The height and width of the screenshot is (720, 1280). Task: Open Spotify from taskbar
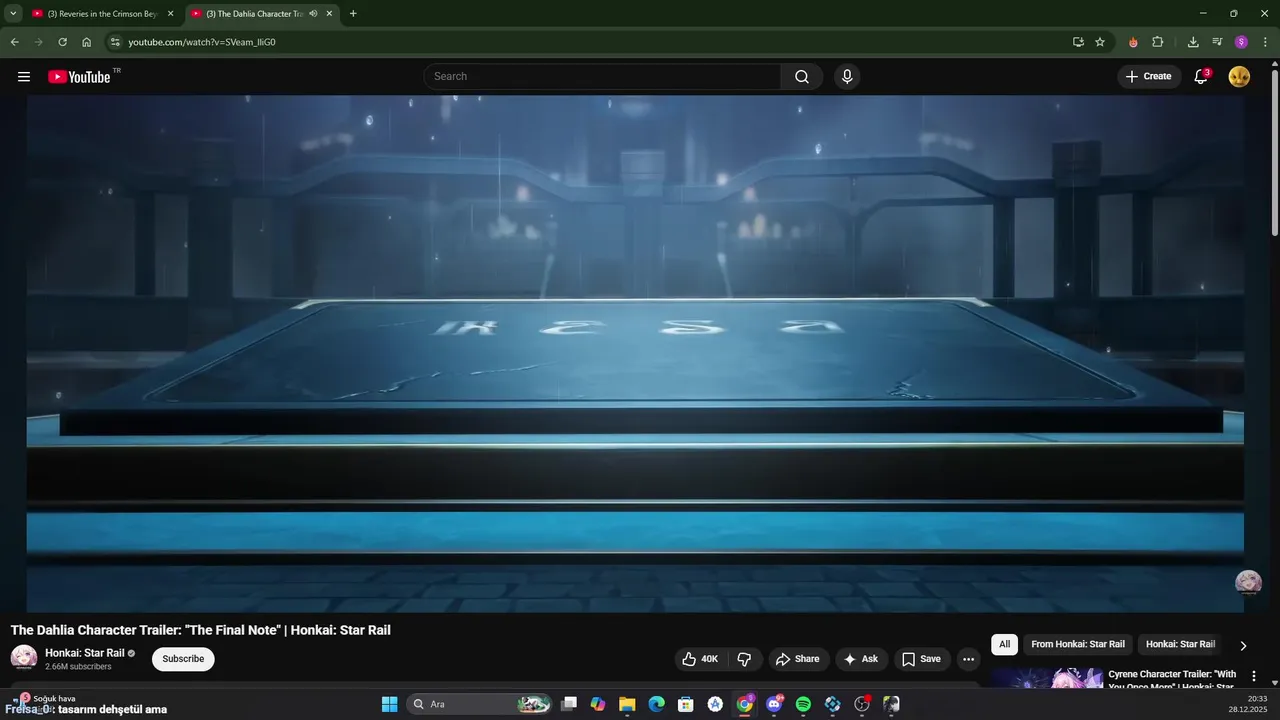[x=803, y=704]
